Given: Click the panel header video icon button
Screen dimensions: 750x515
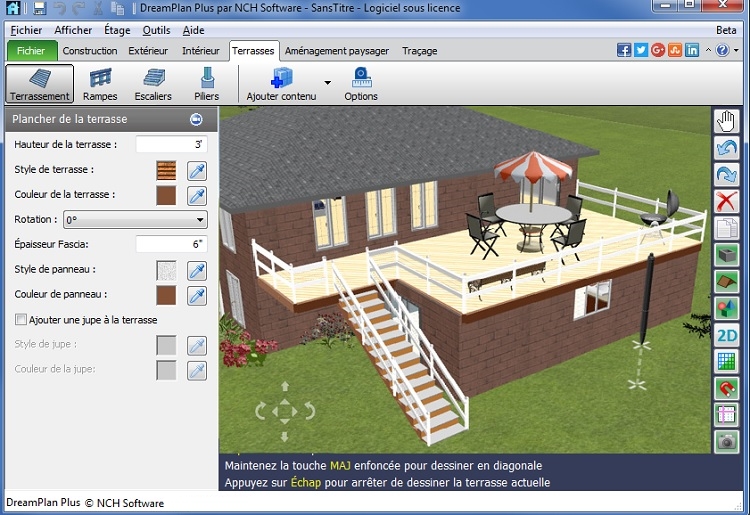Looking at the screenshot, I should (x=196, y=119).
